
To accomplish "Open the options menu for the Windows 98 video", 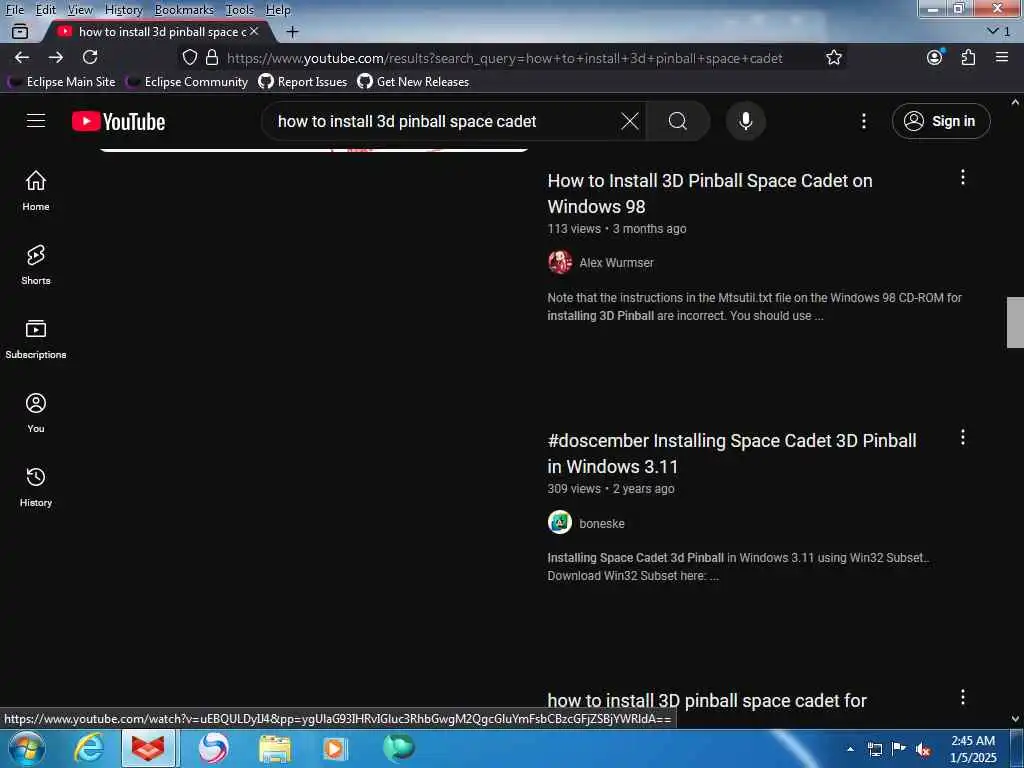I will [962, 178].
